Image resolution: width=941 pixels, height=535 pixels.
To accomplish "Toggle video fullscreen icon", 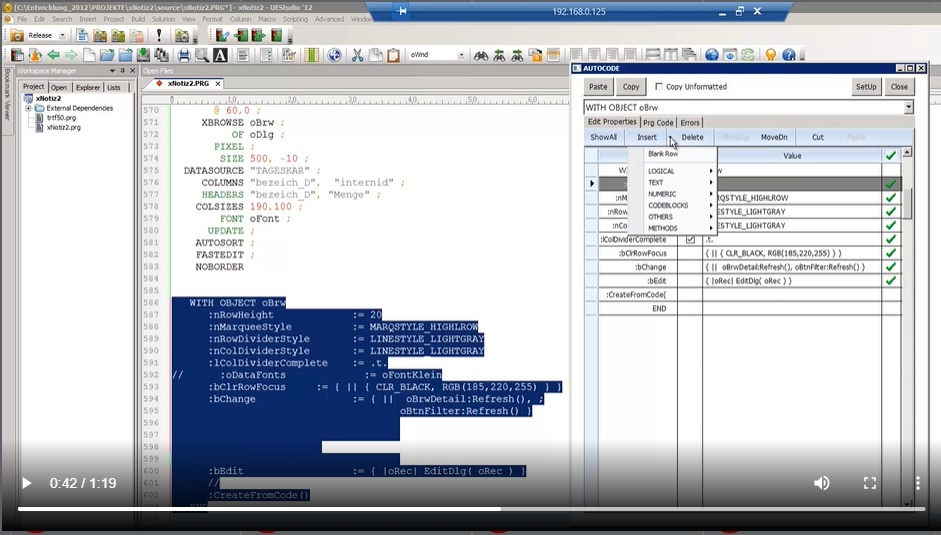I will 870,483.
